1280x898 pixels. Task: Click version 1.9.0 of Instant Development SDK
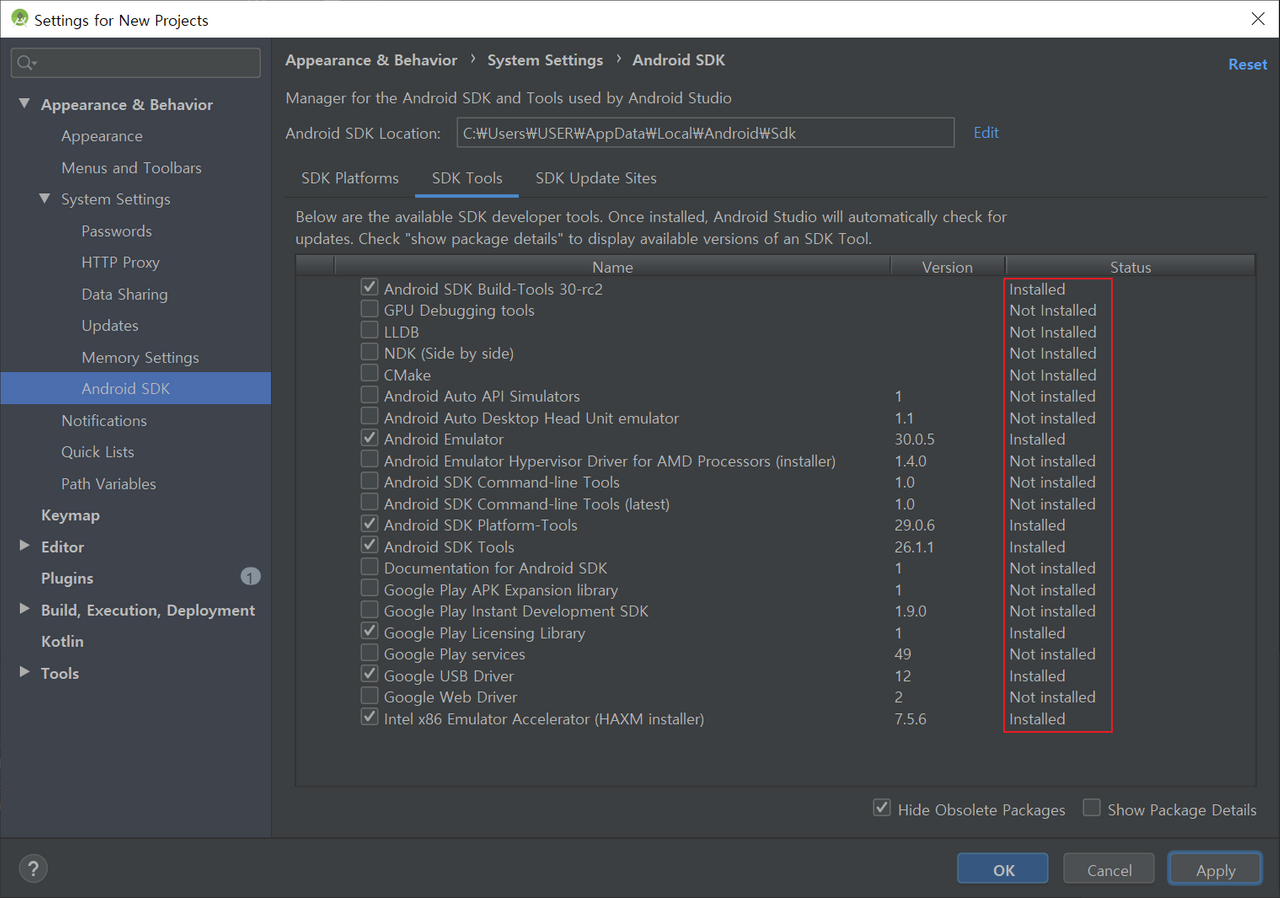pyautogui.click(x=911, y=611)
